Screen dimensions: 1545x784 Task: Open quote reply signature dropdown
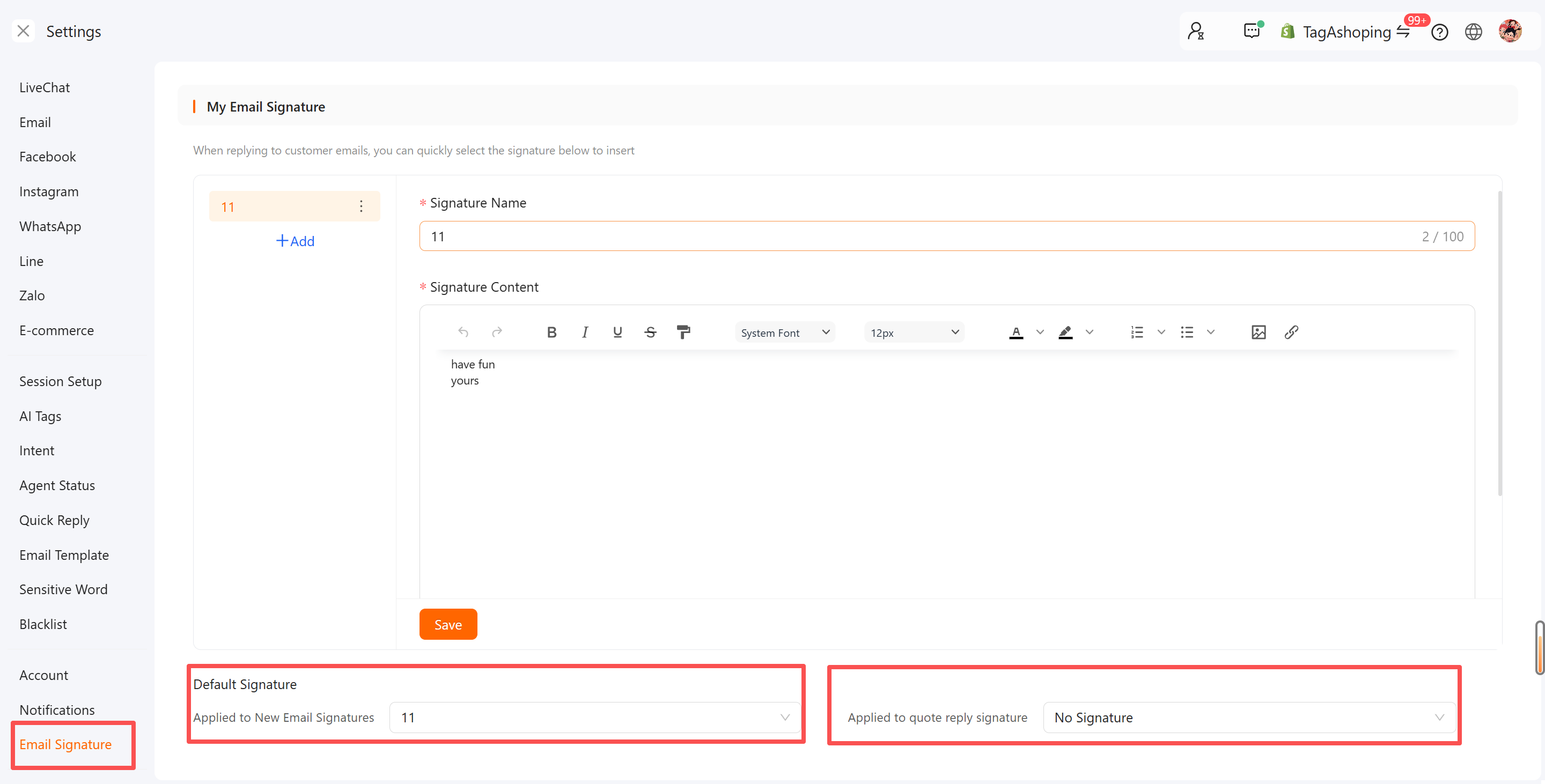click(1249, 718)
